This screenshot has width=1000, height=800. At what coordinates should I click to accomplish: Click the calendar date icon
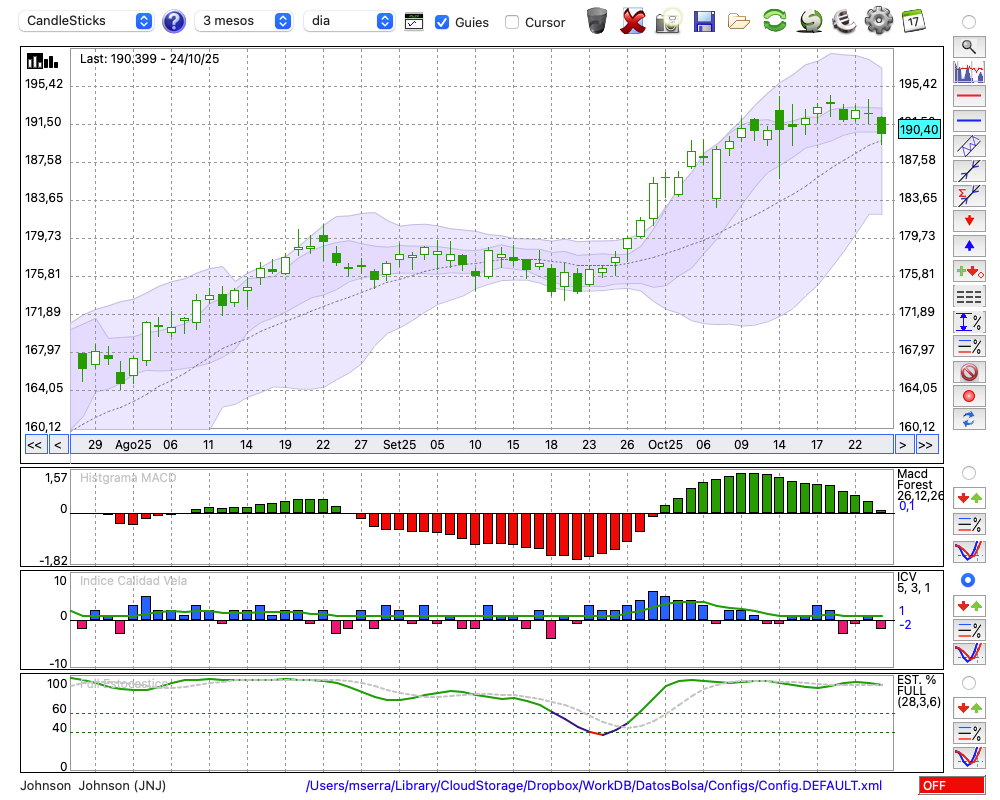point(912,21)
